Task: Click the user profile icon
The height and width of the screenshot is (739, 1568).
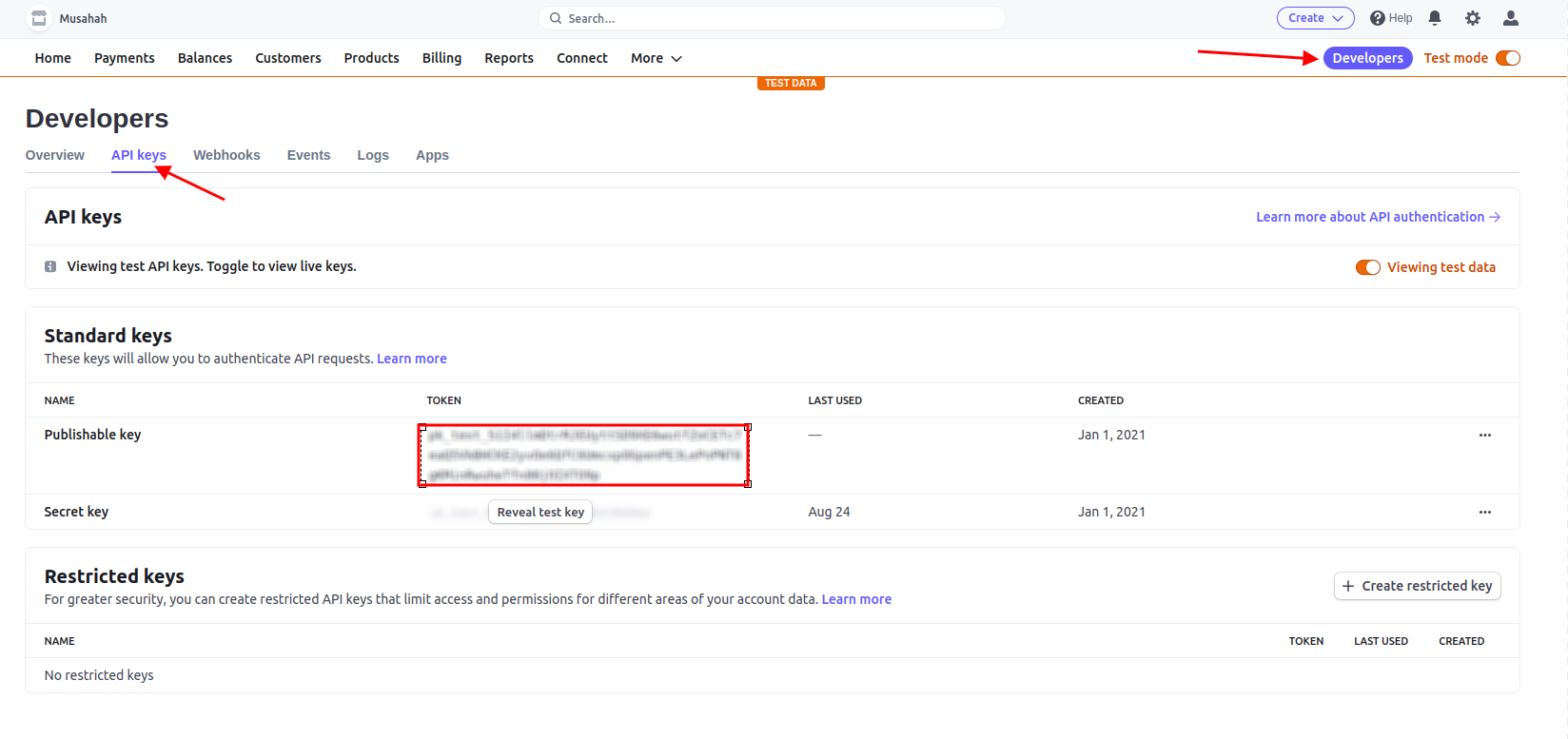Action: 1510,18
